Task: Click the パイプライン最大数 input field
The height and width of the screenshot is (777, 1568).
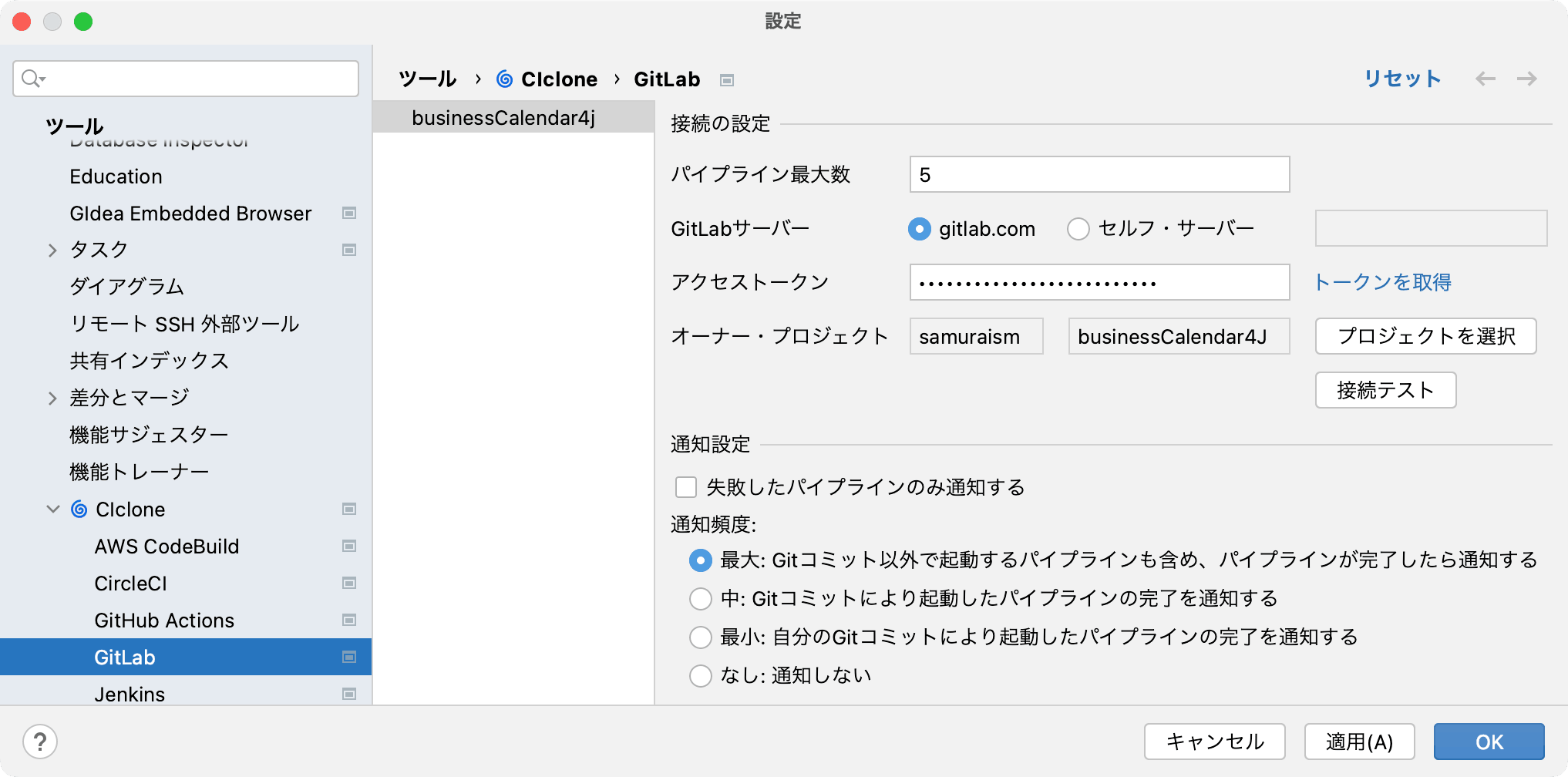Action: pyautogui.click(x=1099, y=174)
